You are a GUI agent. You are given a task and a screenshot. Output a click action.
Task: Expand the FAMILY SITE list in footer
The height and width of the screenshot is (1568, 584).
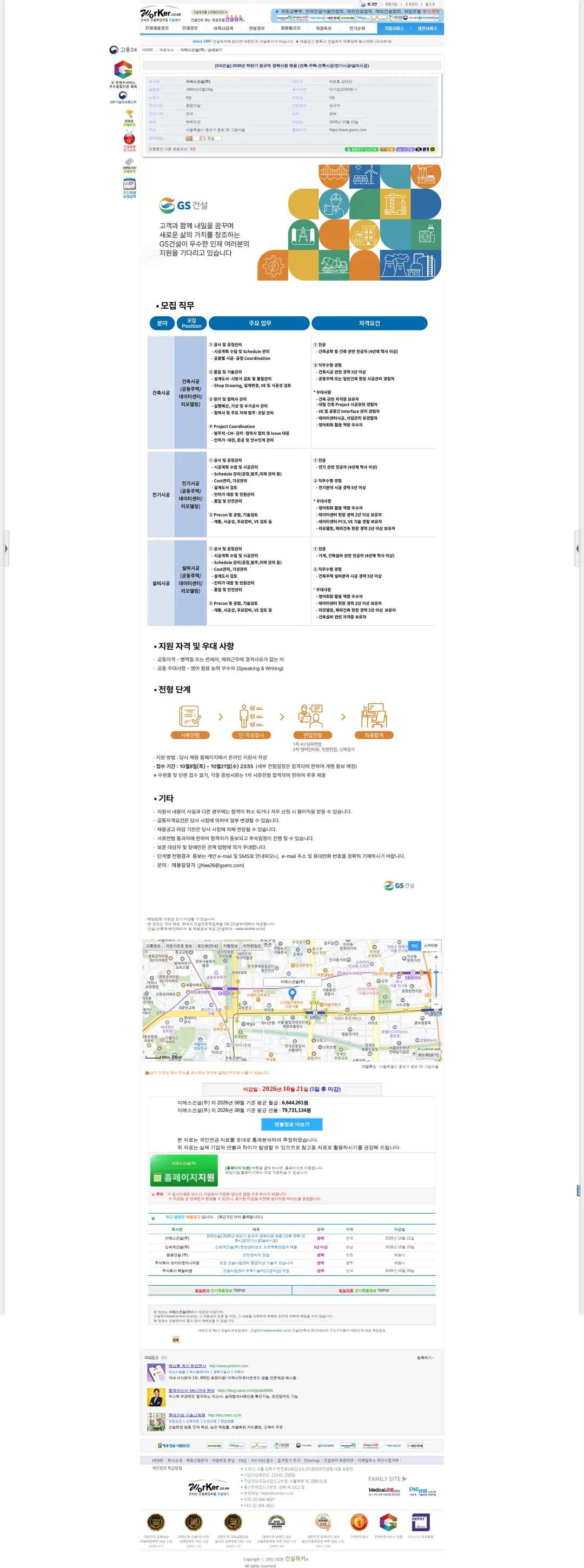388,1479
